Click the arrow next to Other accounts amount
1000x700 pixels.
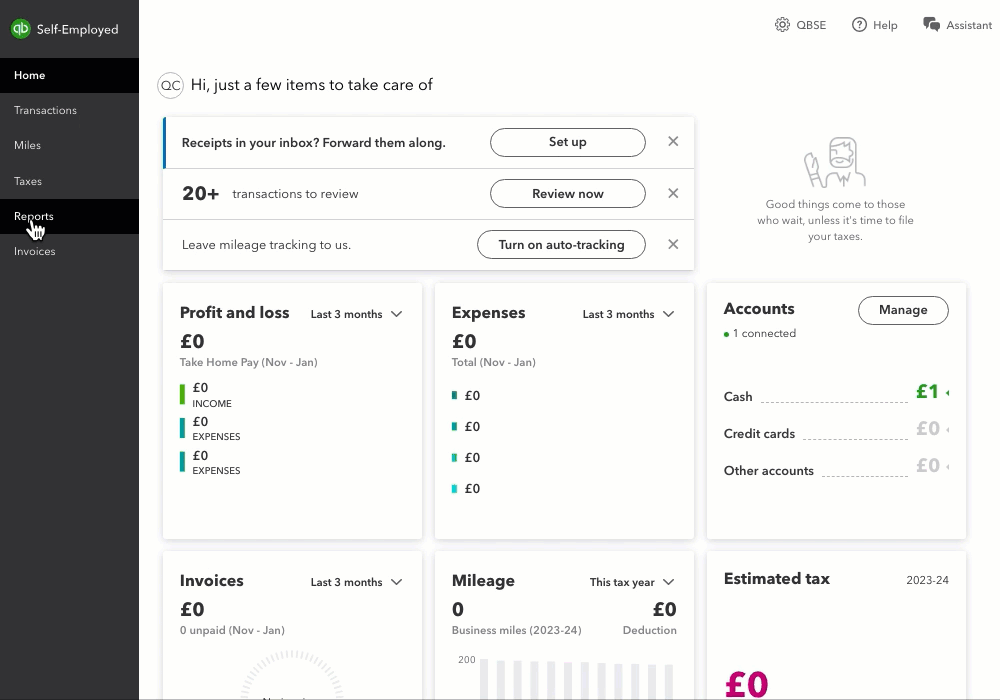point(947,467)
